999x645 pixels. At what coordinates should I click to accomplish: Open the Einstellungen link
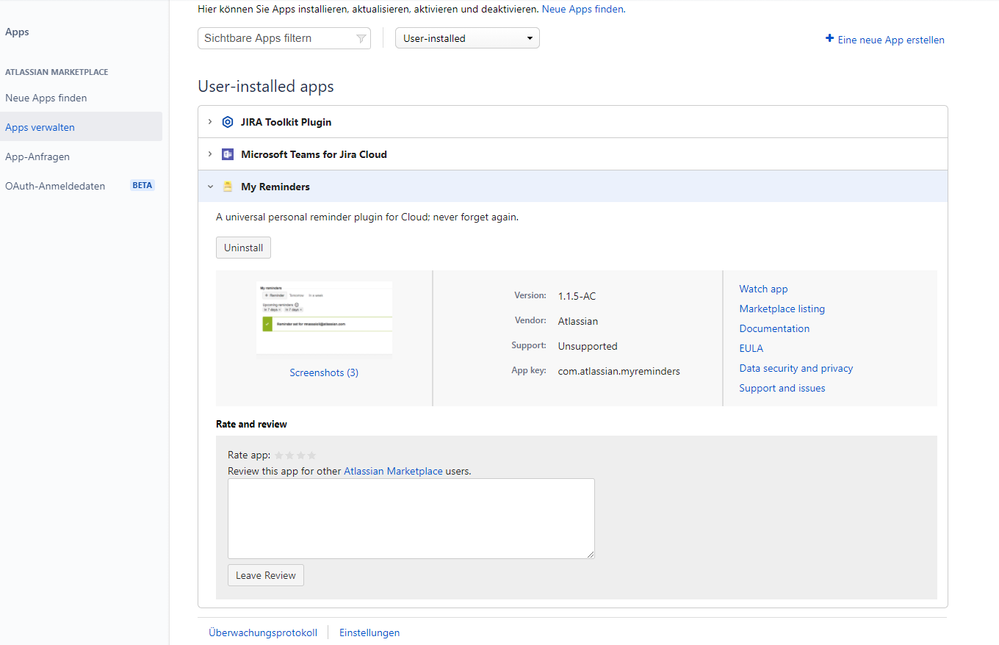point(370,633)
